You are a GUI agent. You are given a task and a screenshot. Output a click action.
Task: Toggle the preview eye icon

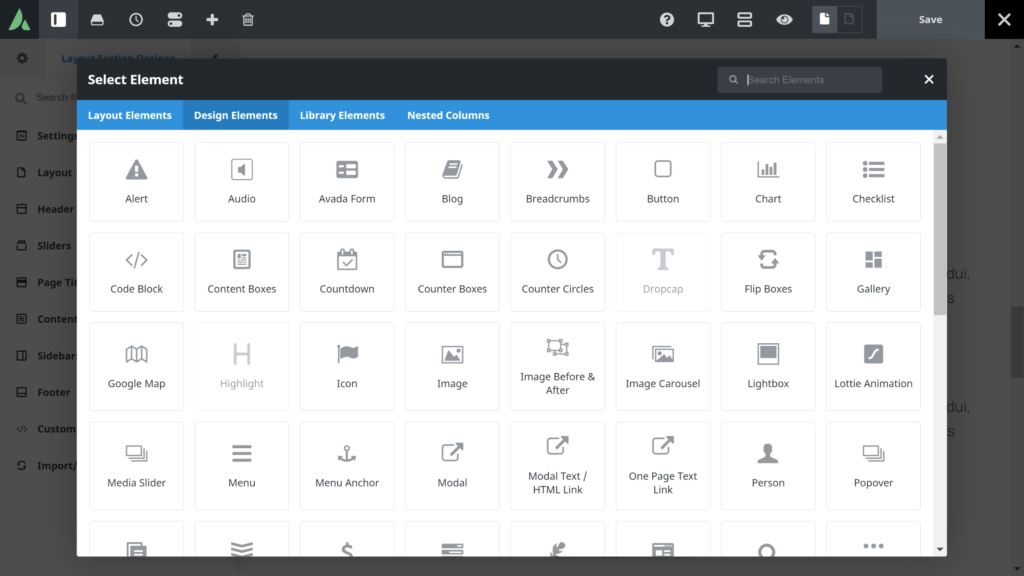[784, 20]
